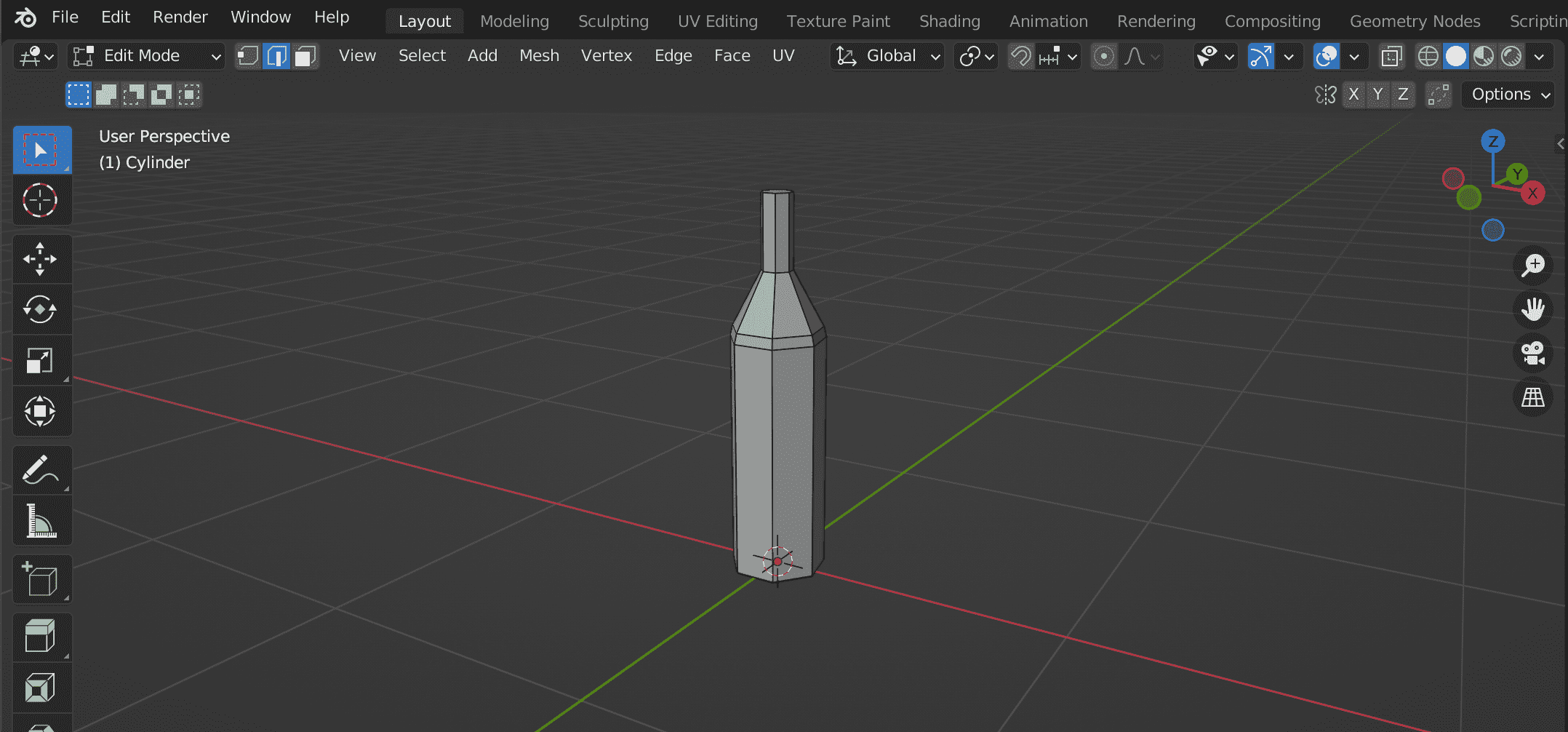Screen dimensions: 1568x732
Task: Click the Zoom view magnifier icon
Action: tap(1533, 265)
